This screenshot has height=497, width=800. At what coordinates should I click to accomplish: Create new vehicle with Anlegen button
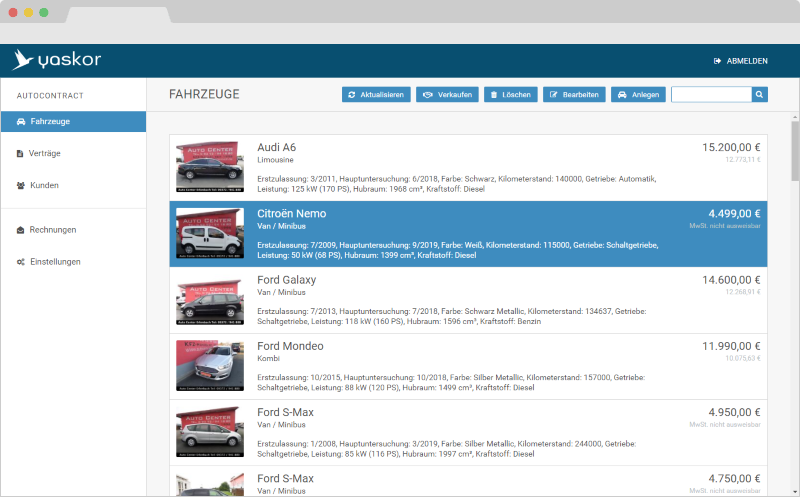[638, 94]
